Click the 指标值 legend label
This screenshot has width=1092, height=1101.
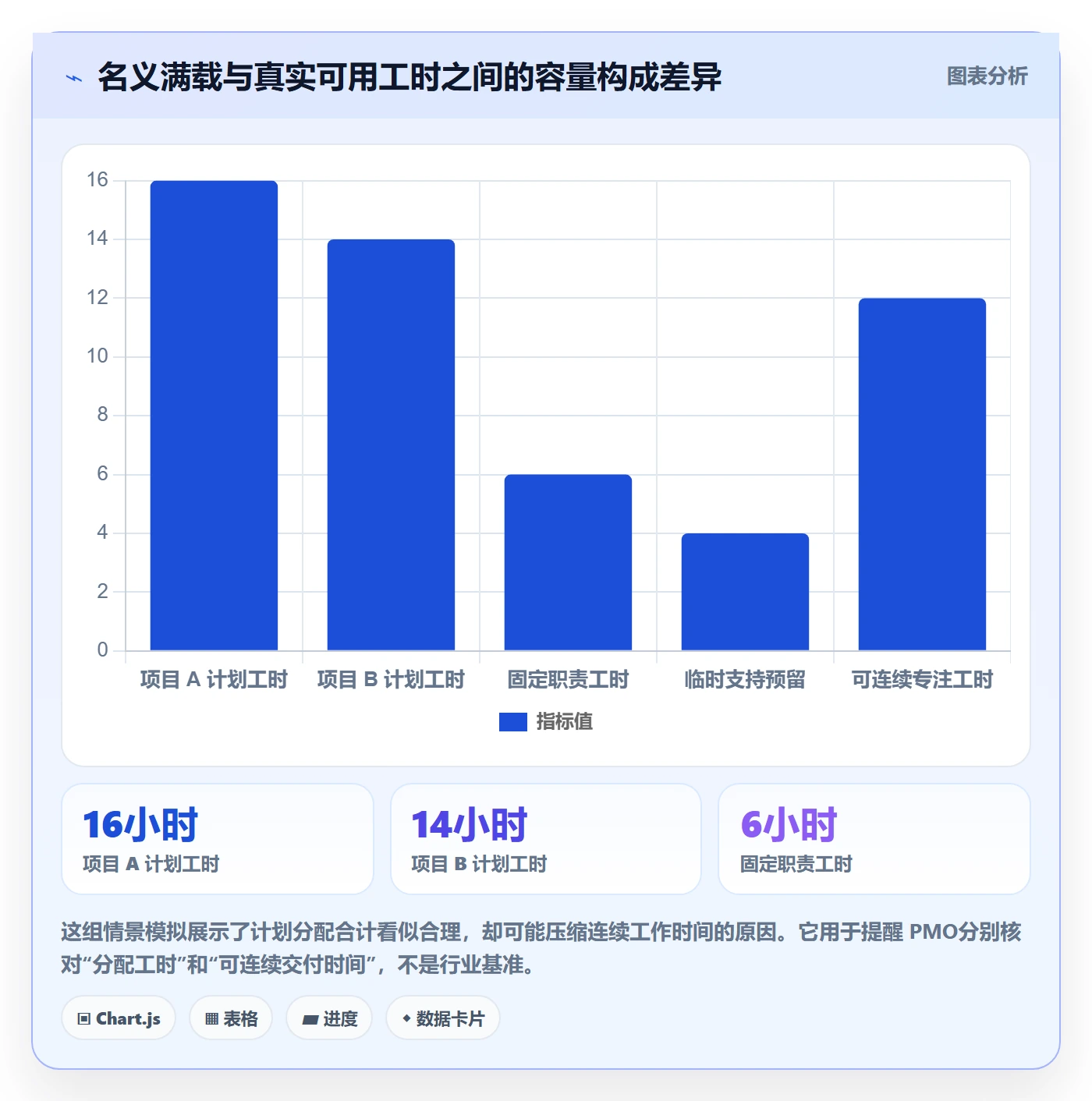565,722
